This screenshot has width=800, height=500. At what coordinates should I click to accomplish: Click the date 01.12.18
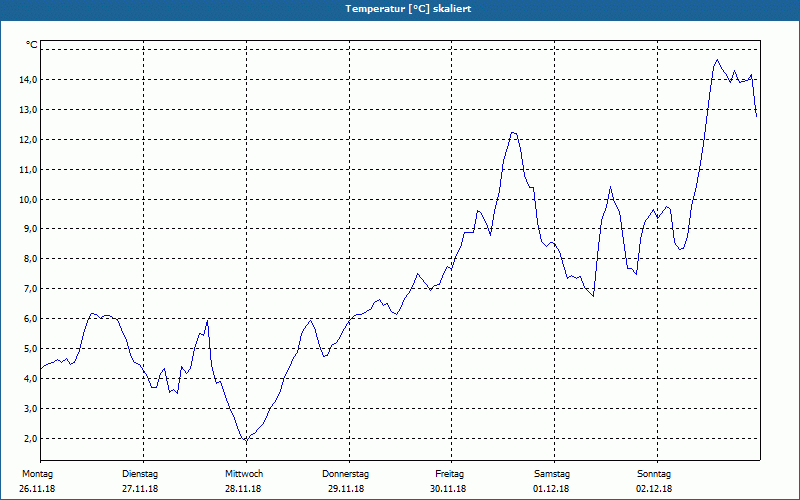(551, 489)
